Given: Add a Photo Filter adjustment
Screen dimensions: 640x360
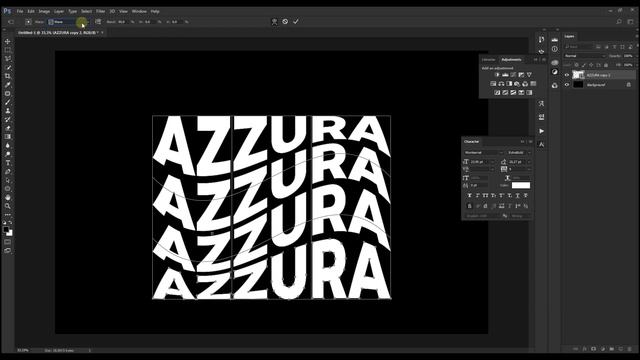Looking at the screenshot, I should click(x=517, y=84).
